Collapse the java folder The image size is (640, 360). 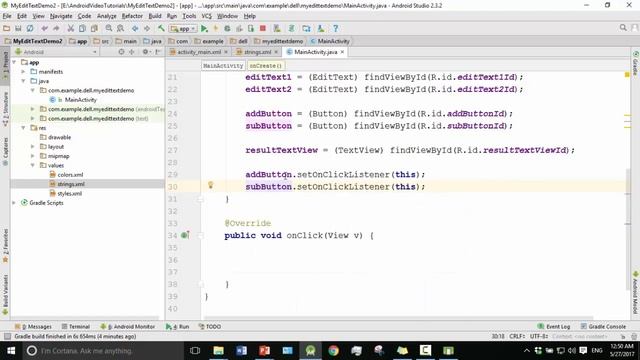pos(23,81)
